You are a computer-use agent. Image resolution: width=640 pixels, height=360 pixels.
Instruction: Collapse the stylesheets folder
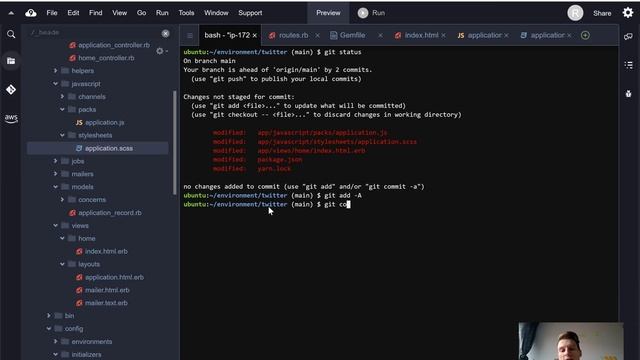point(62,135)
